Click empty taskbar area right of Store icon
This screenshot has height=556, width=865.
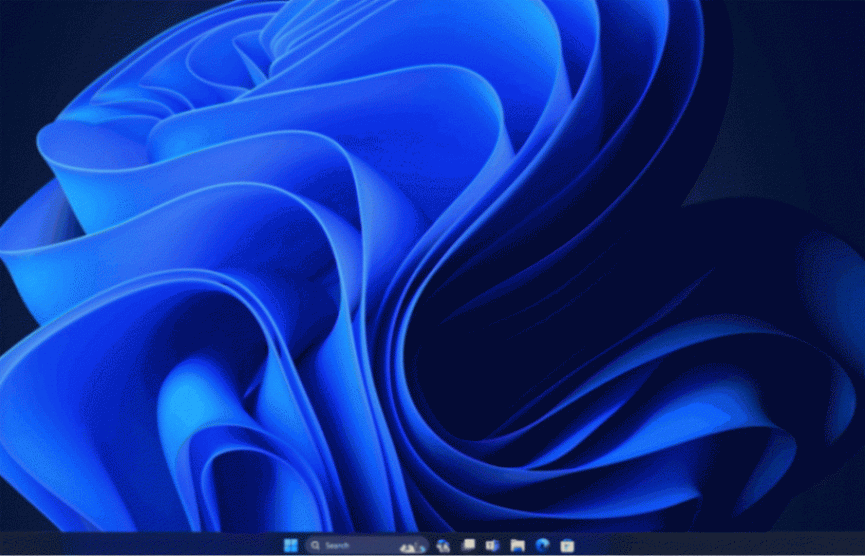[x=700, y=545]
